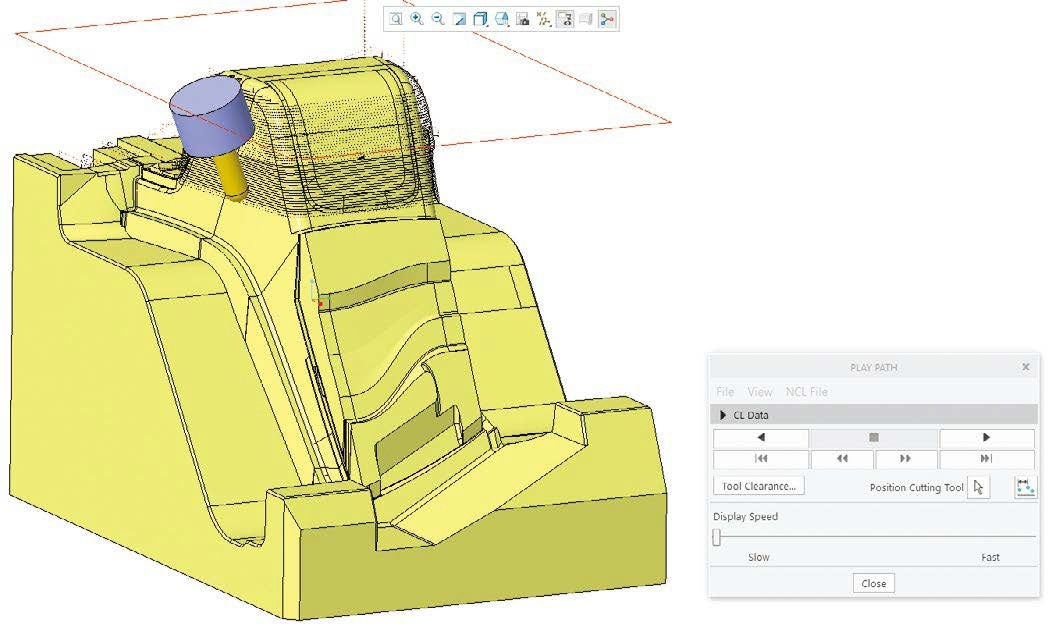Screen dimensions: 1052x629
Task: Click the Repaint screen icon
Action: coord(459,19)
